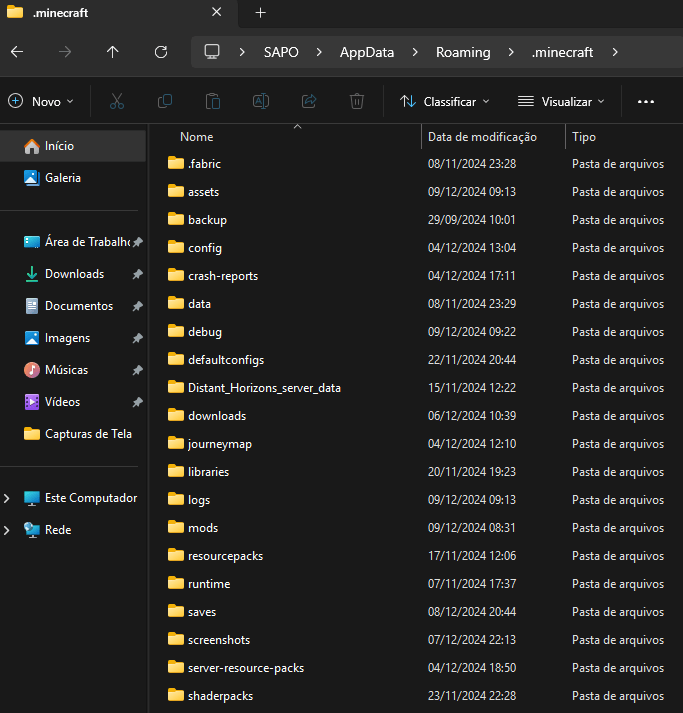This screenshot has height=713, width=683.
Task: Click the computer icon in address bar
Action: (x=212, y=52)
